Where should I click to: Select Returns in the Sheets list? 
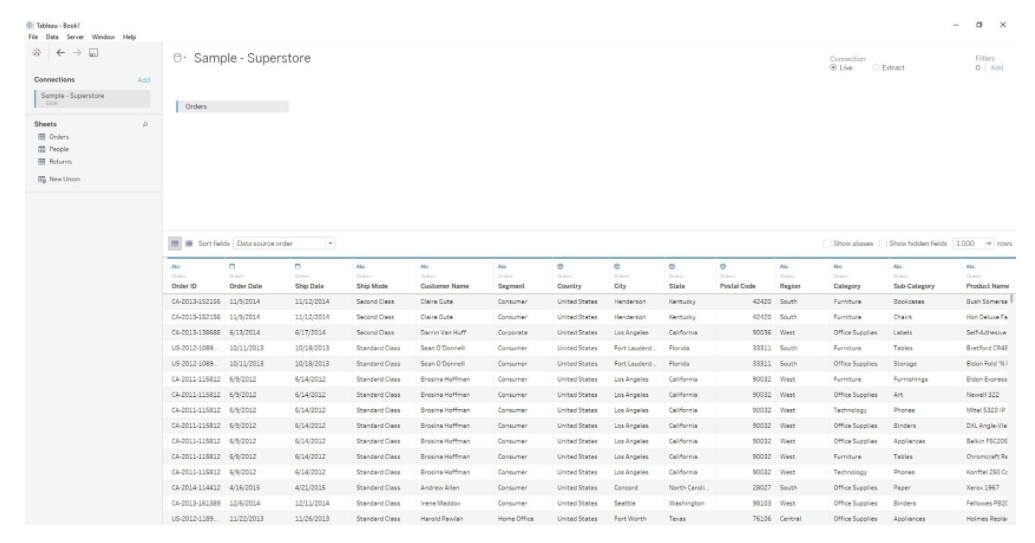(61, 162)
